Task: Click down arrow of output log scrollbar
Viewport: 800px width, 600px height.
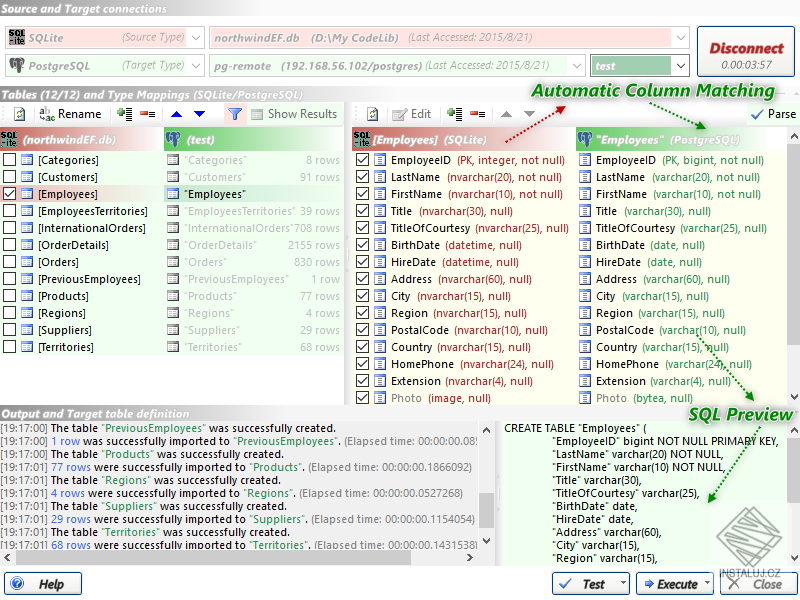Action: (486, 541)
